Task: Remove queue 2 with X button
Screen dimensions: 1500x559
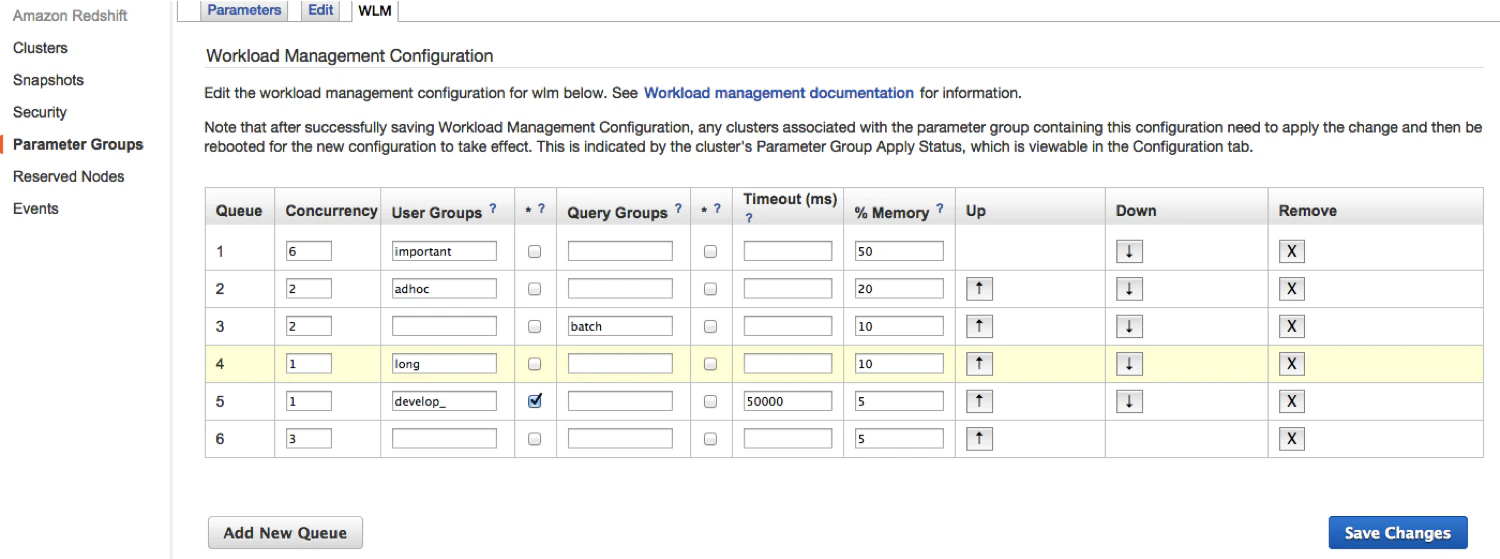Action: coord(1292,289)
